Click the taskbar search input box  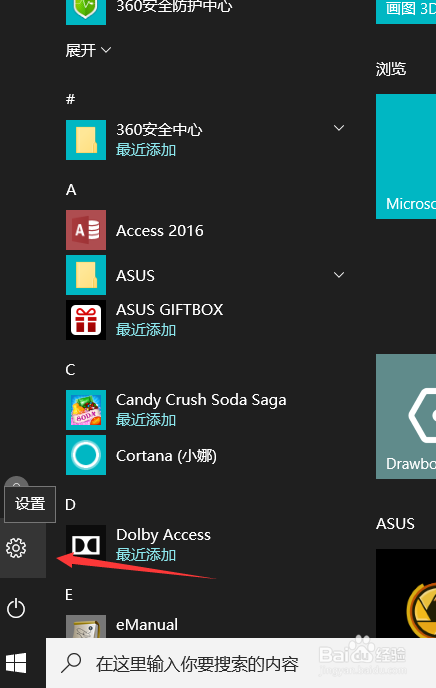click(241, 663)
